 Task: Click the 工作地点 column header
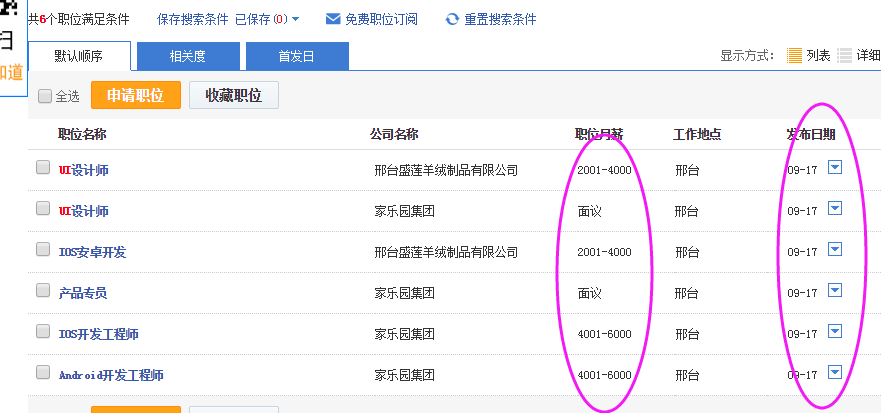[x=697, y=134]
